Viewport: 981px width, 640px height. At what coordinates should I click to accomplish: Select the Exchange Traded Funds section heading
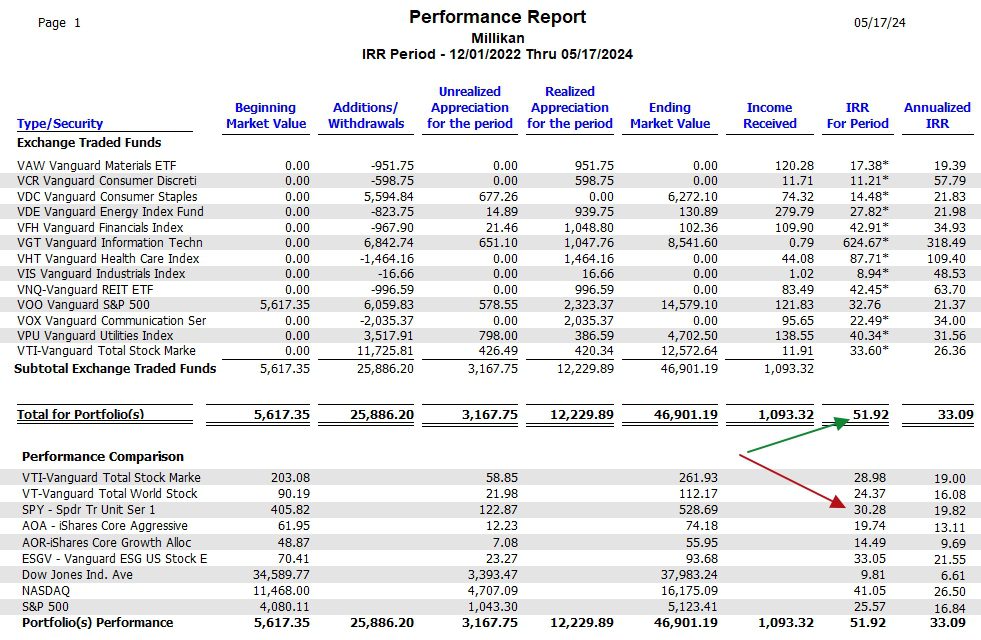(x=89, y=143)
